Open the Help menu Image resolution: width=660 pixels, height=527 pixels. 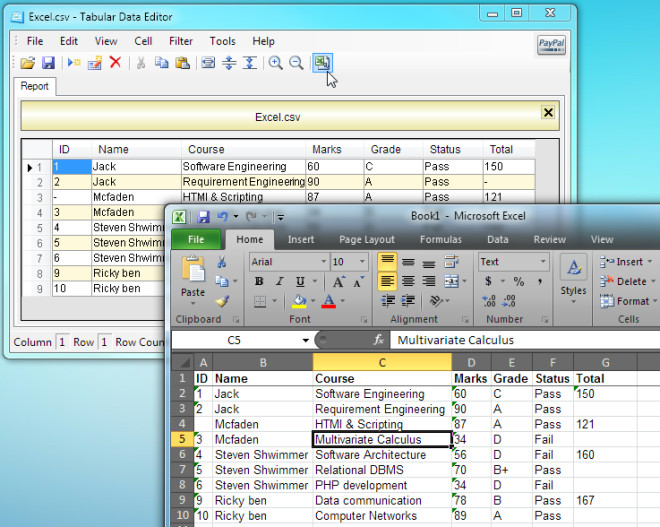[263, 41]
